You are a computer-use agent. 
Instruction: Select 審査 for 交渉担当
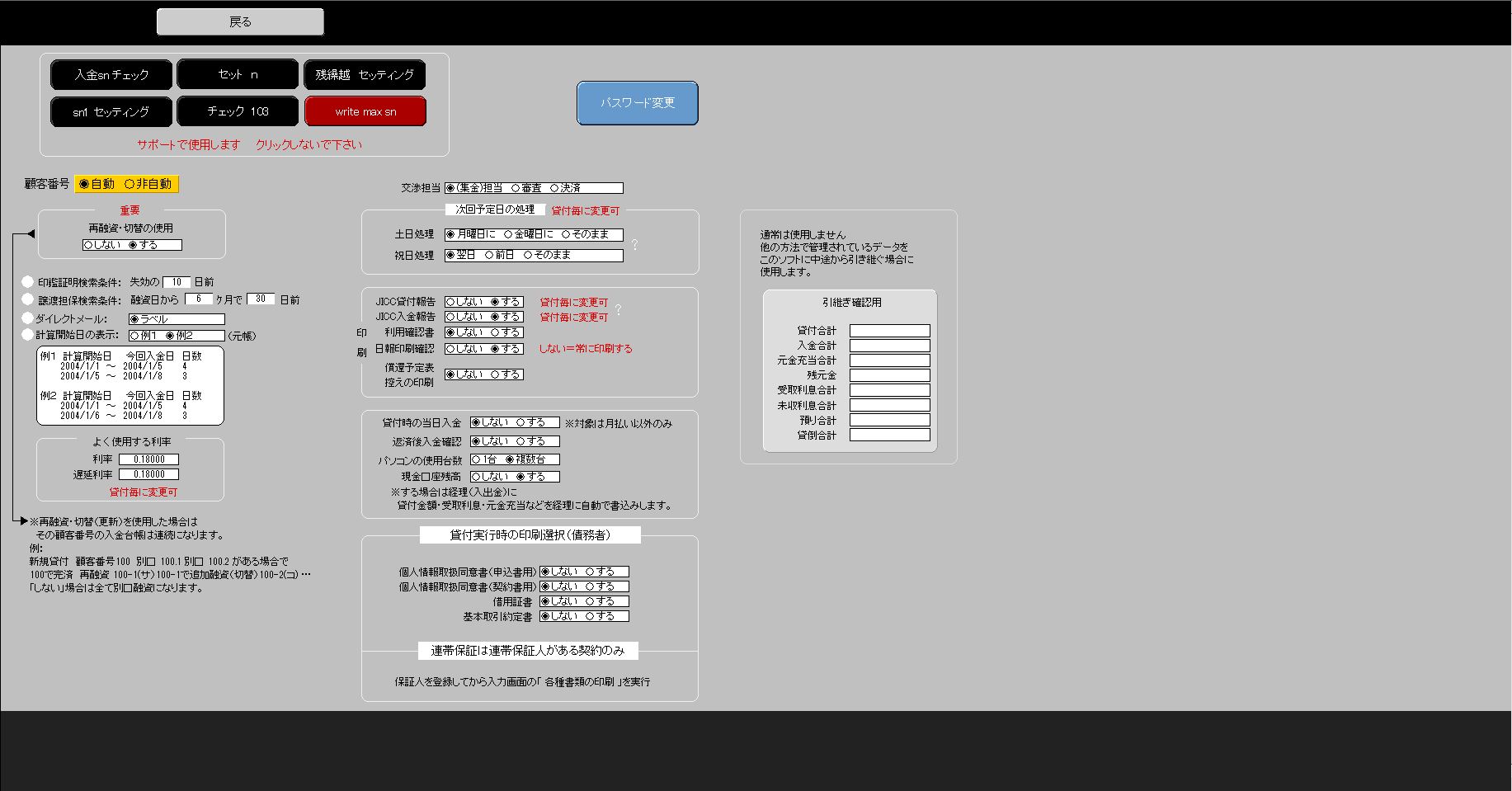[526, 188]
